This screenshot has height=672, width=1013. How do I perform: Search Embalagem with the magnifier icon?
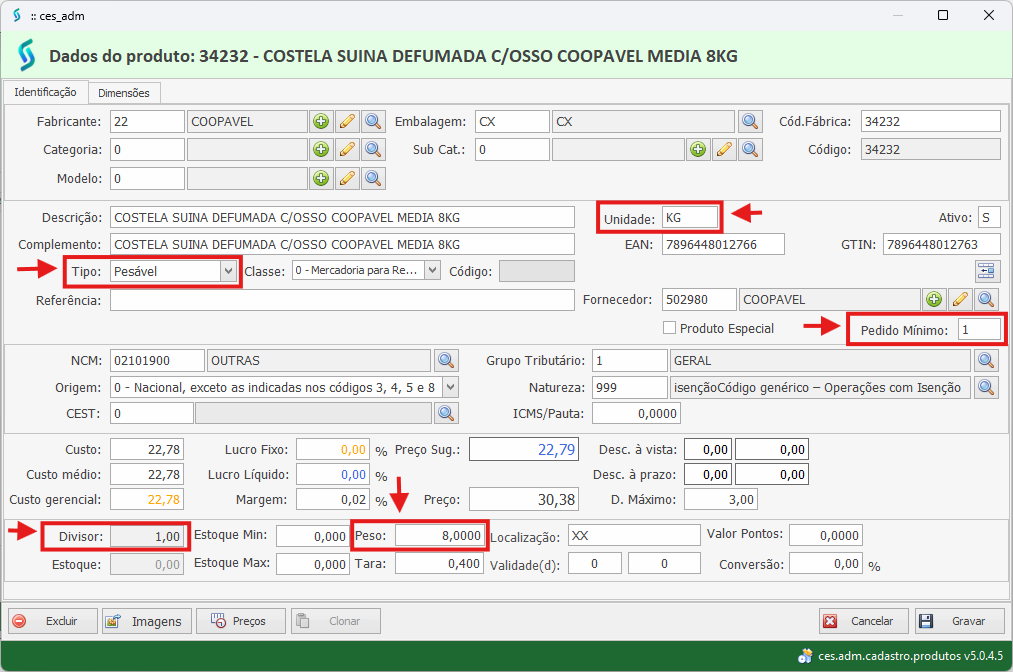(x=750, y=121)
